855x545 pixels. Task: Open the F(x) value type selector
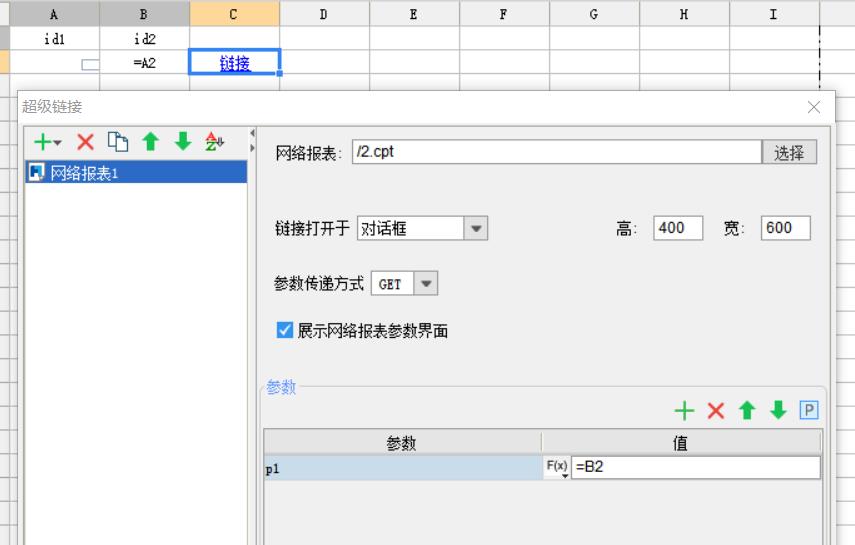pyautogui.click(x=557, y=468)
